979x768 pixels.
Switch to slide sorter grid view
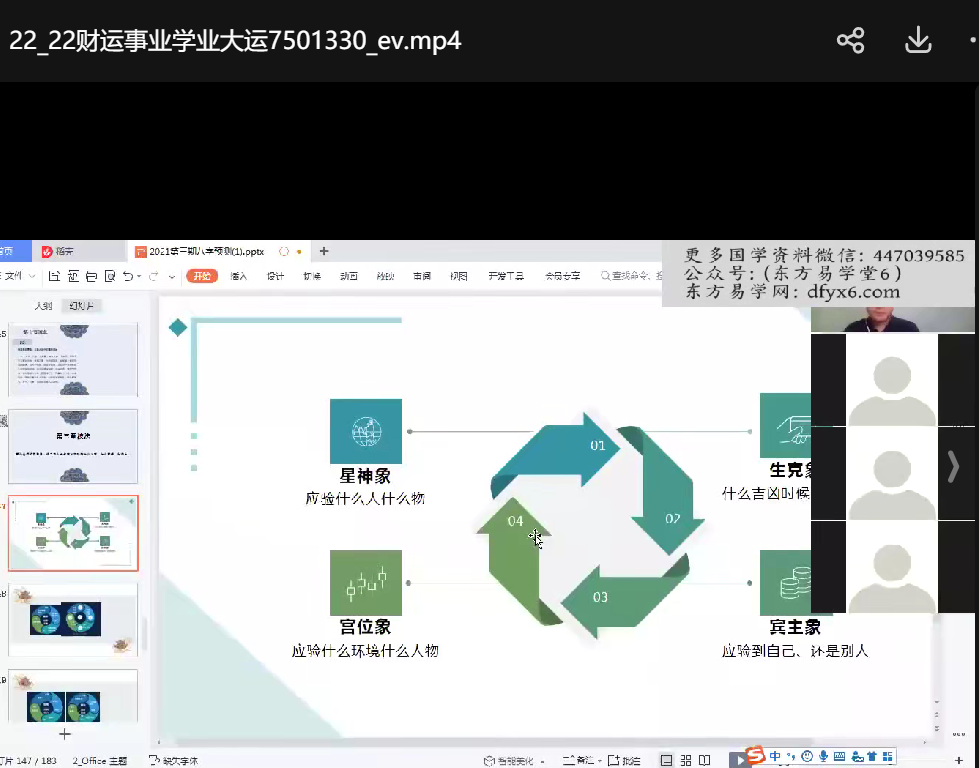point(686,760)
